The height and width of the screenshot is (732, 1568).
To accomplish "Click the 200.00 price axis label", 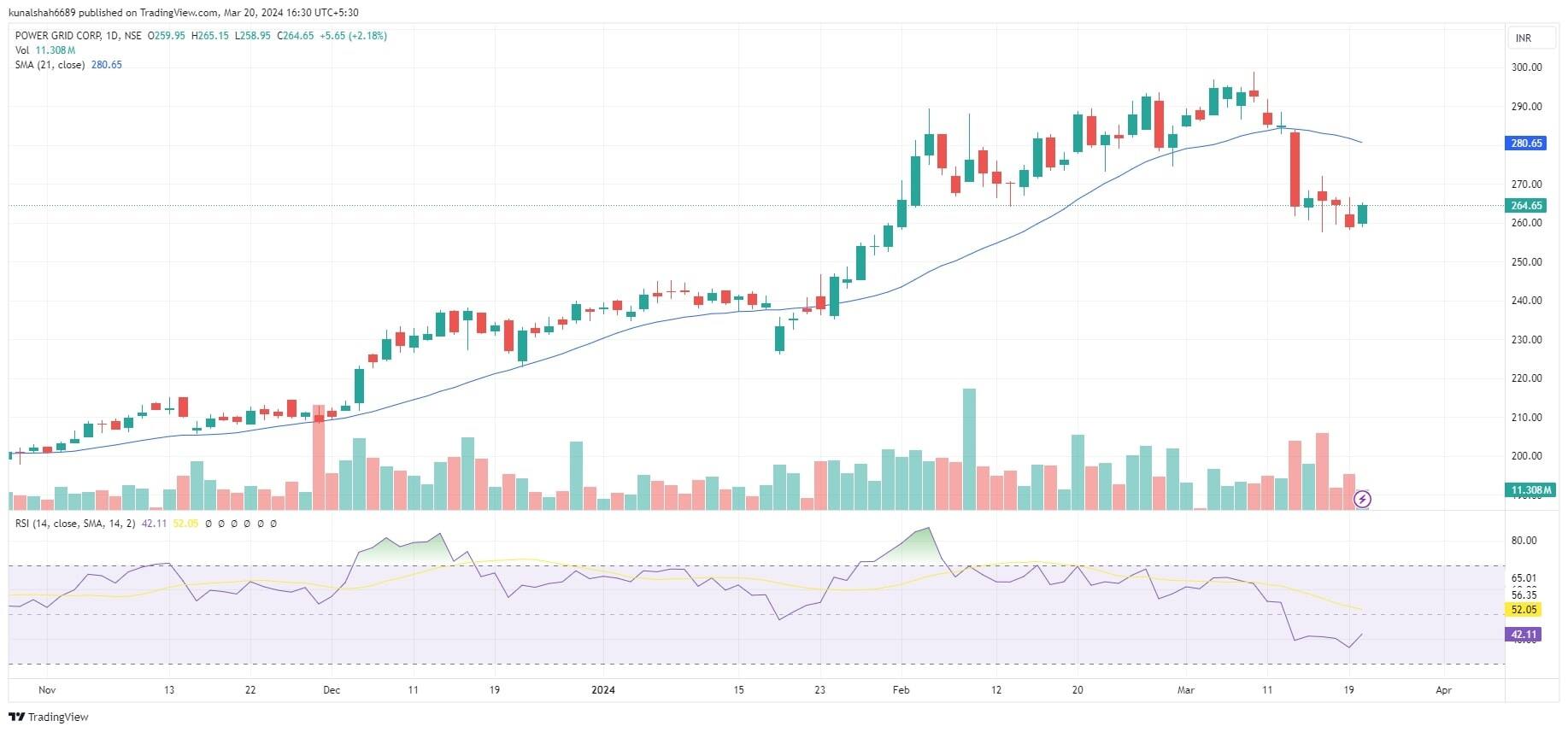I will (1526, 456).
